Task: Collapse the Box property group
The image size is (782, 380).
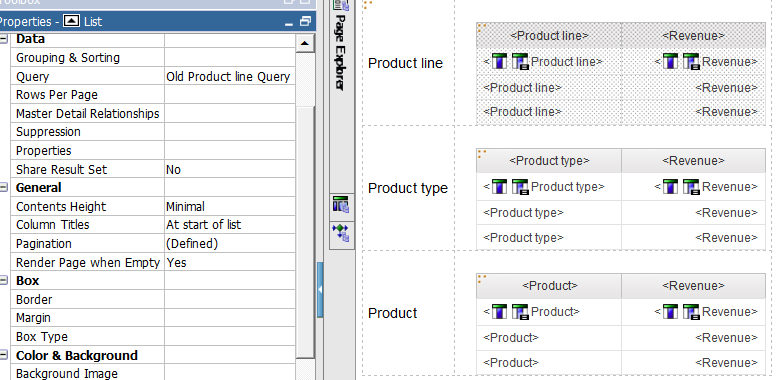Action: (x=4, y=281)
